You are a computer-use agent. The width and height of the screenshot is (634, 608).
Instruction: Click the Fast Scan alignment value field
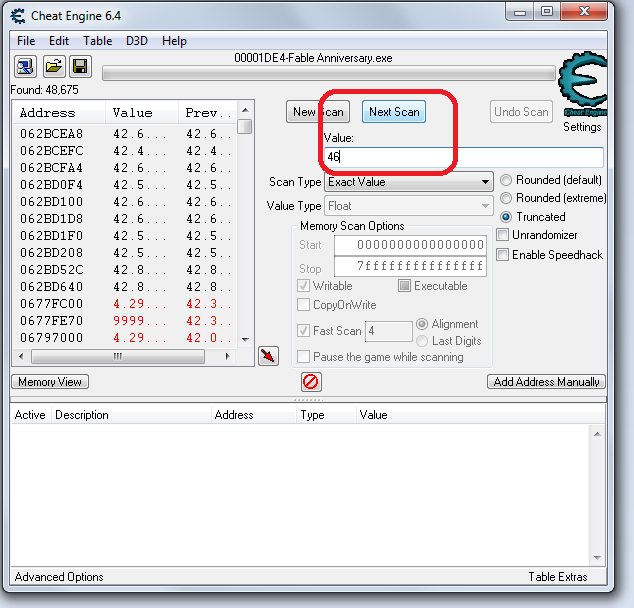coord(389,331)
